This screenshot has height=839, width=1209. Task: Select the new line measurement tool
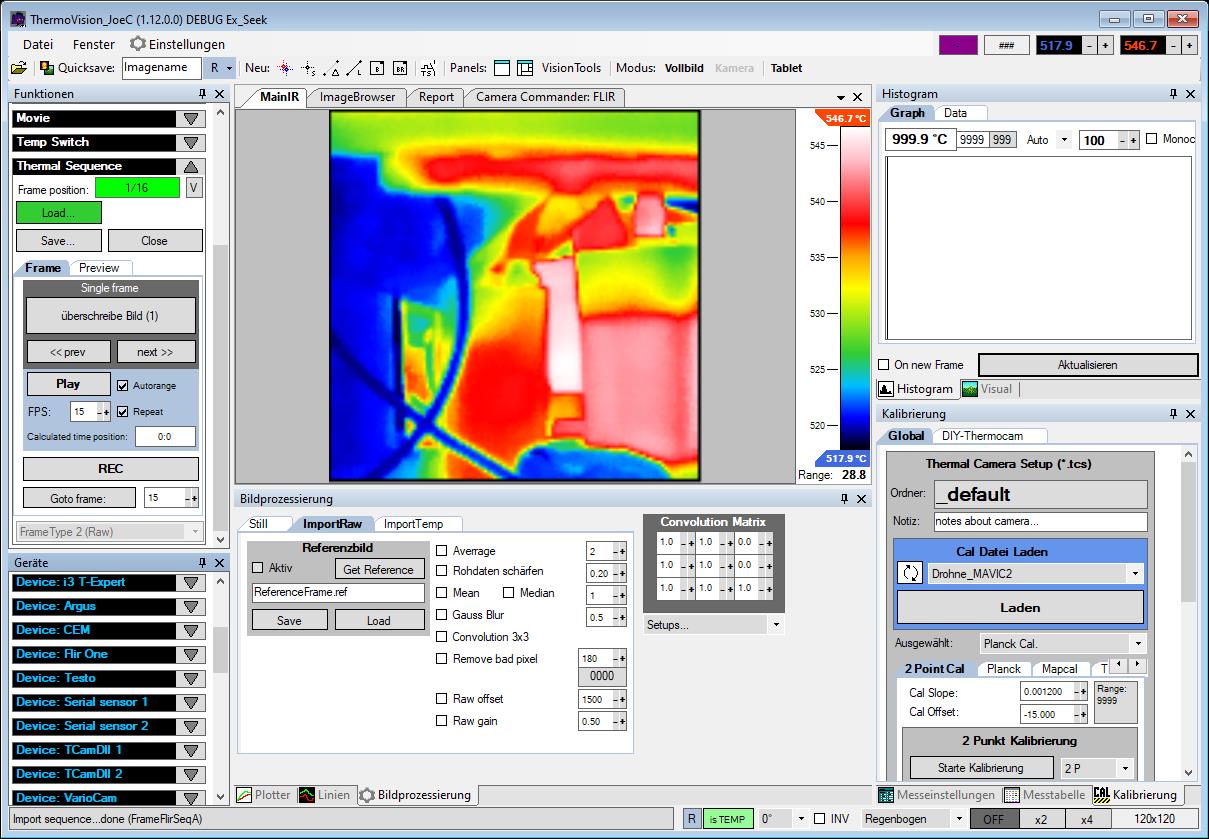coord(355,68)
